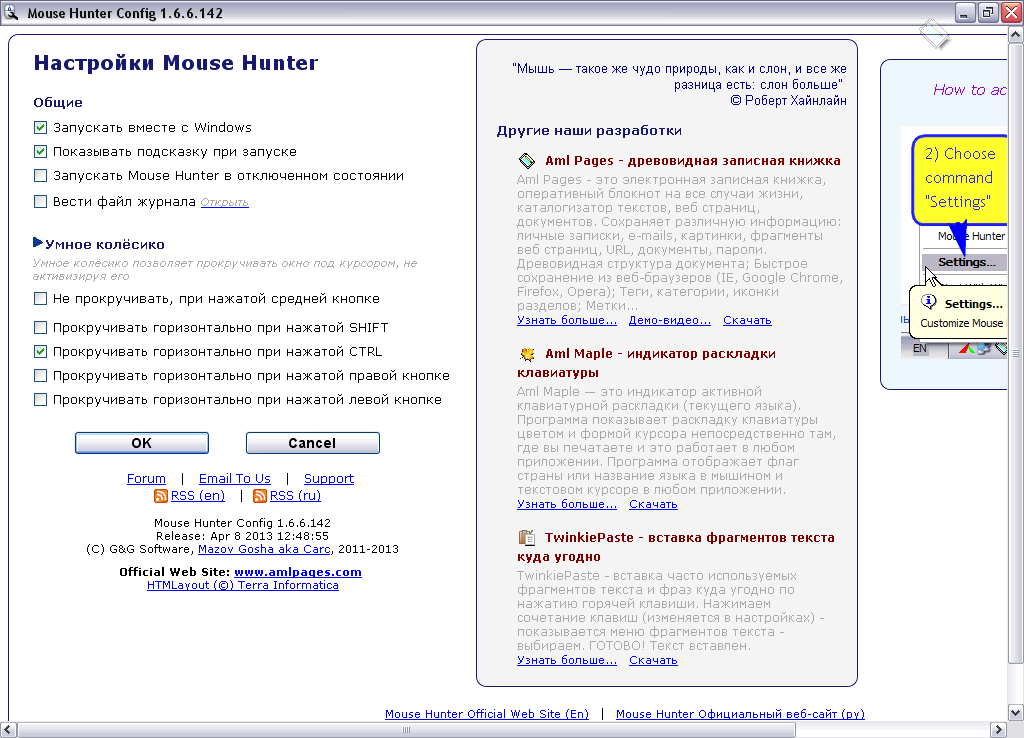The height and width of the screenshot is (738, 1024).
Task: Click 'Aml Pages - древовидная записная книжка' heading
Action: click(x=693, y=161)
